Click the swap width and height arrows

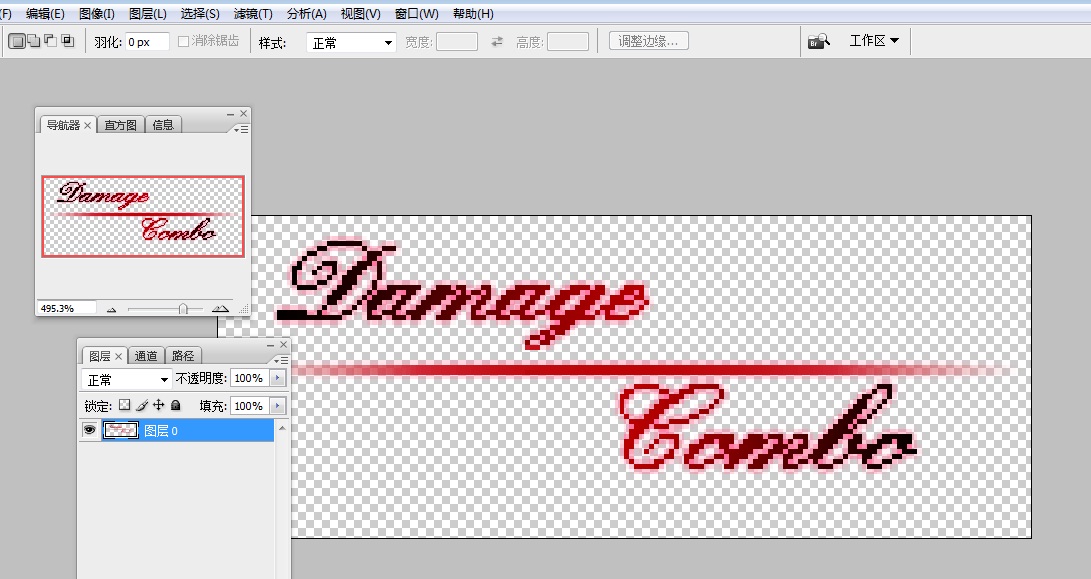point(497,42)
